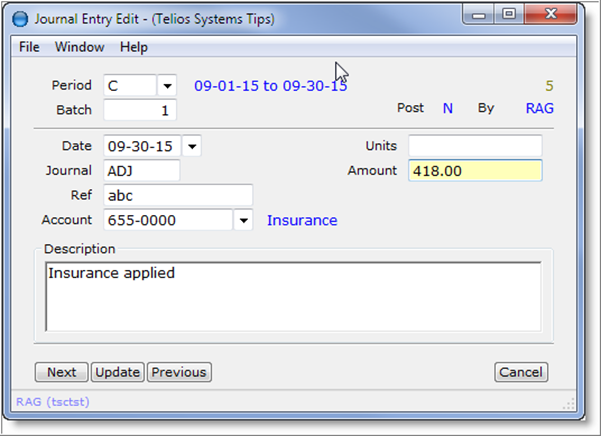Image resolution: width=601 pixels, height=436 pixels.
Task: Expand the Account dropdown list
Action: pos(243,220)
